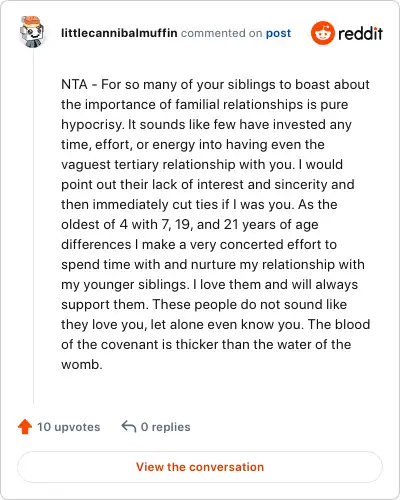
Task: Click the word "hypocrisy." in the comment
Action: click(93, 125)
